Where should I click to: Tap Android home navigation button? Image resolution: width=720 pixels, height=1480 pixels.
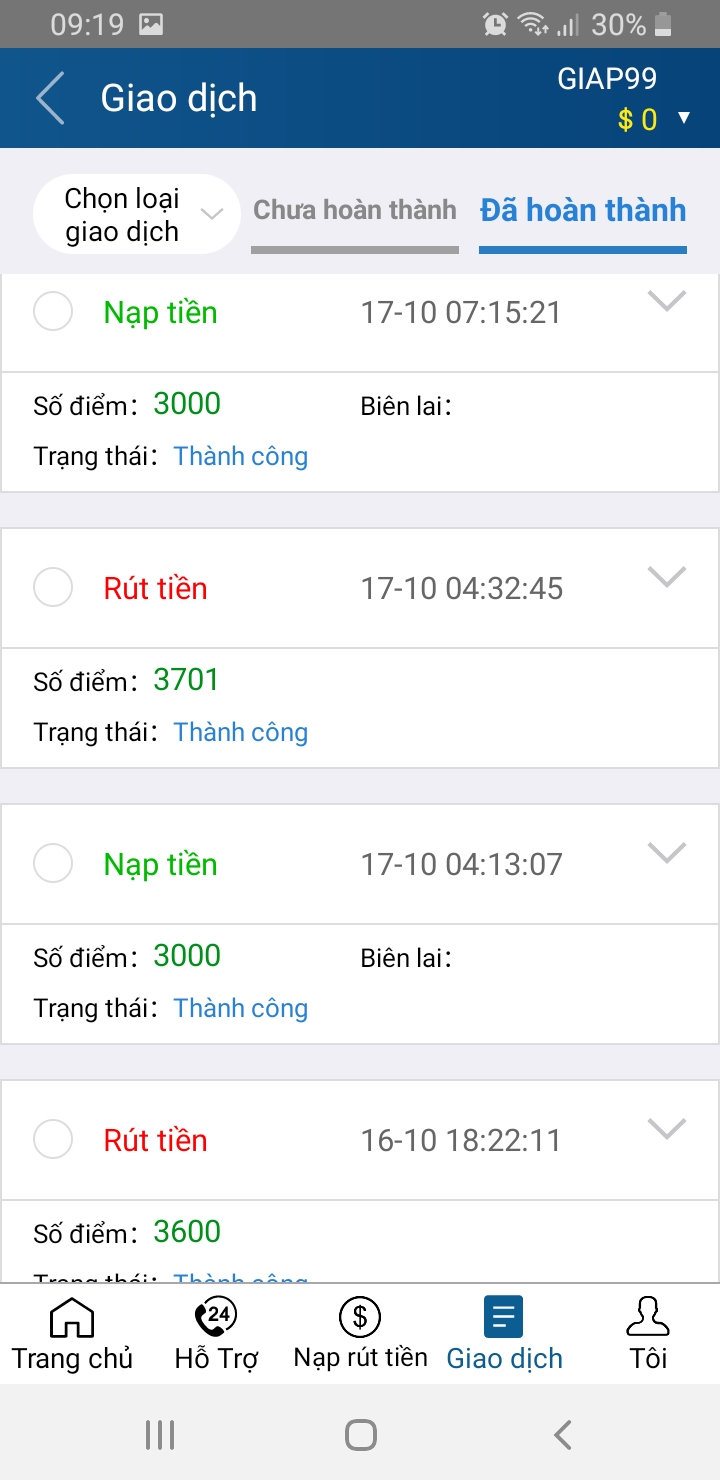click(360, 1435)
